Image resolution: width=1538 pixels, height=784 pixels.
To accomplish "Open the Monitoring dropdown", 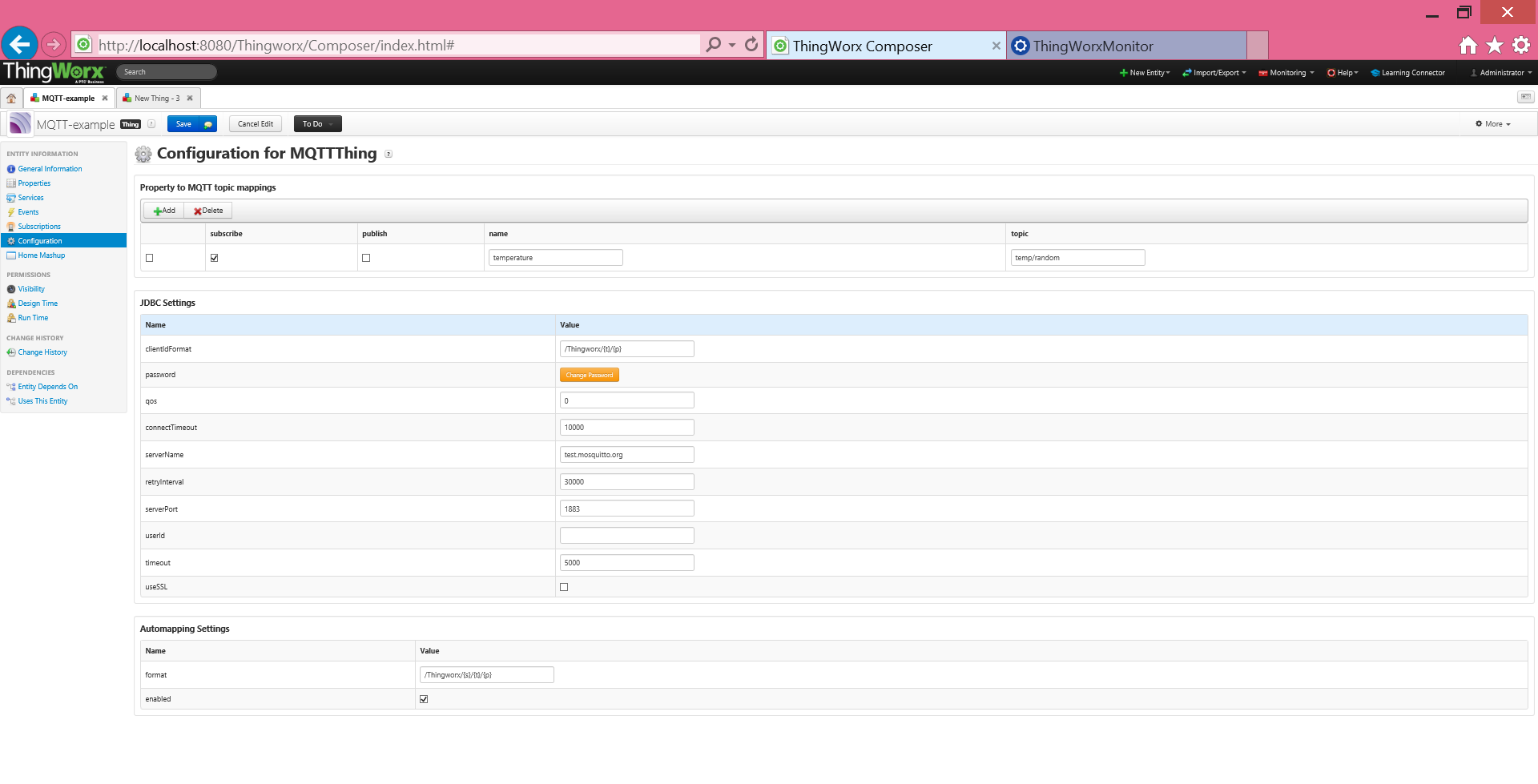I will point(1286,73).
